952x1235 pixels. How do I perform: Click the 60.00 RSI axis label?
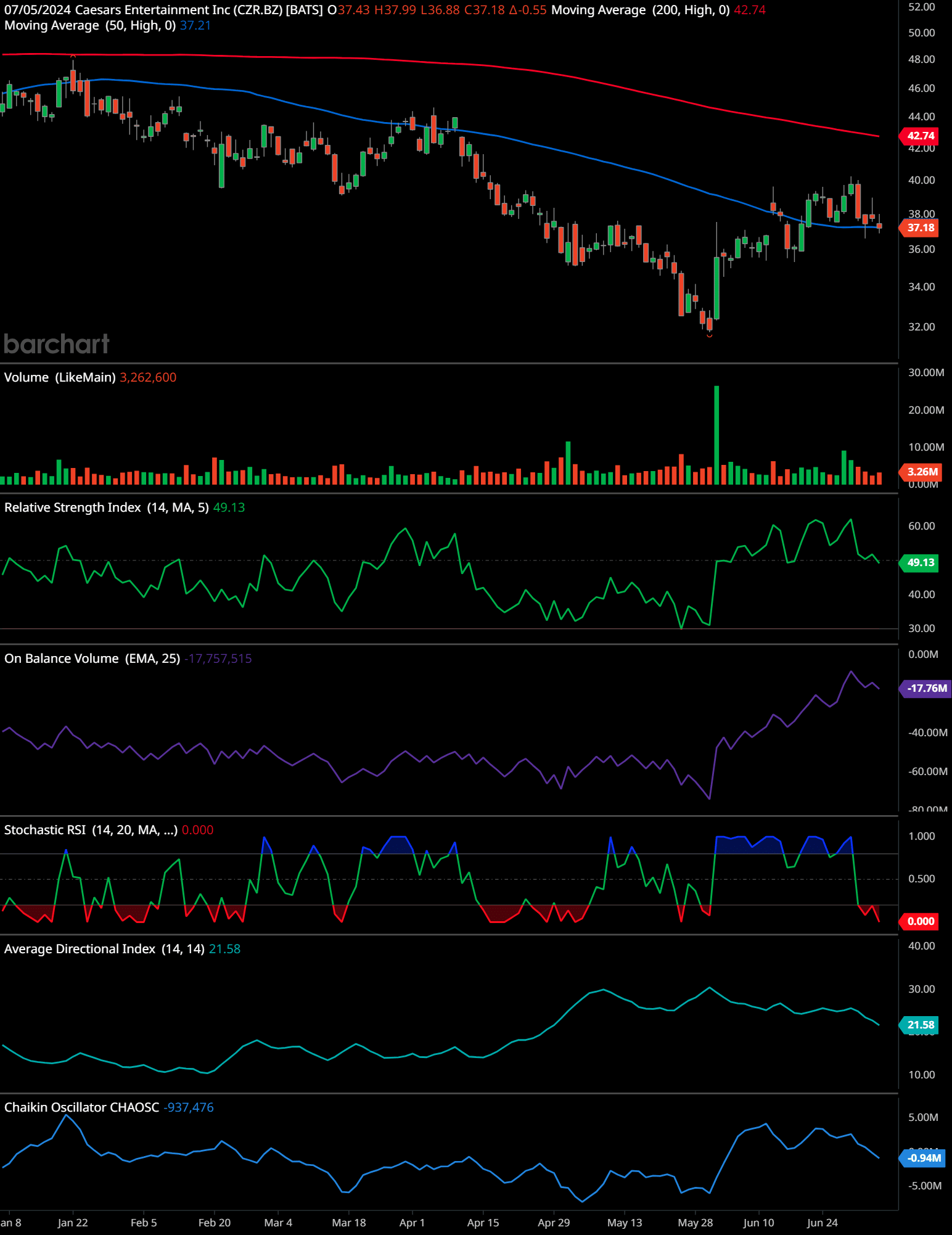[921, 526]
